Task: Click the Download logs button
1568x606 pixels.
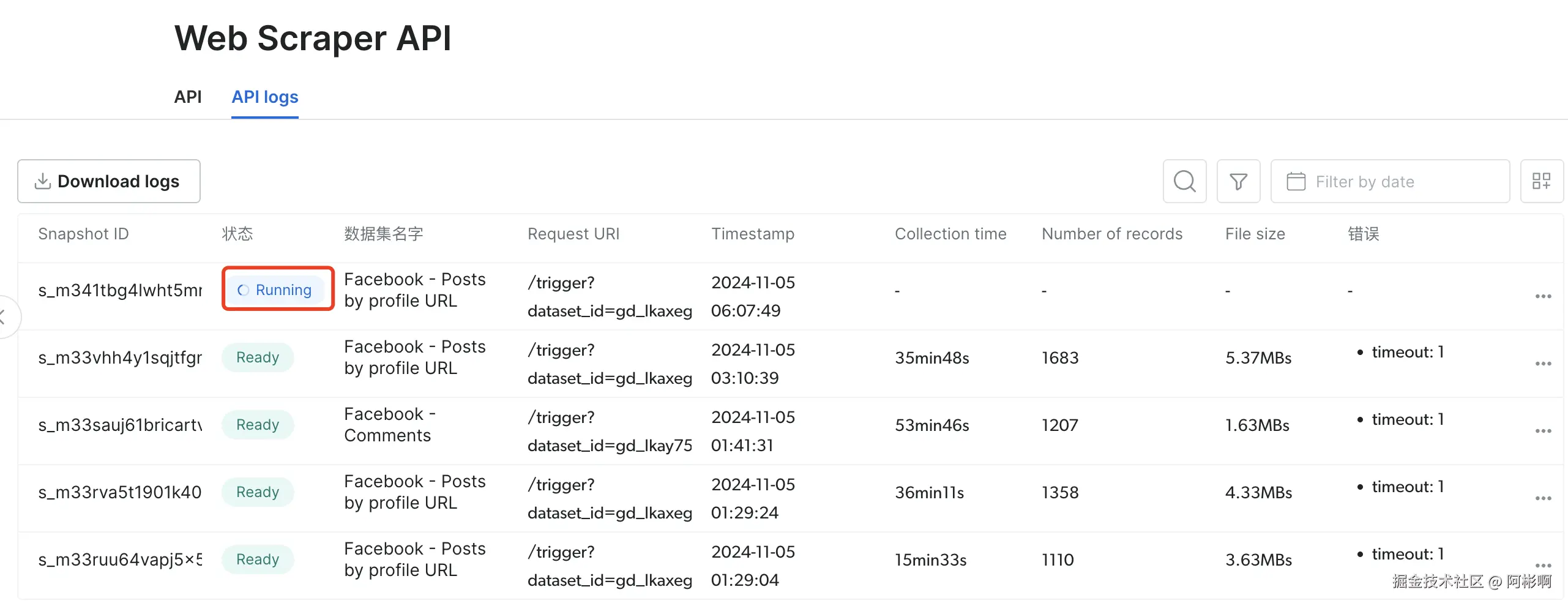Action: click(x=109, y=181)
